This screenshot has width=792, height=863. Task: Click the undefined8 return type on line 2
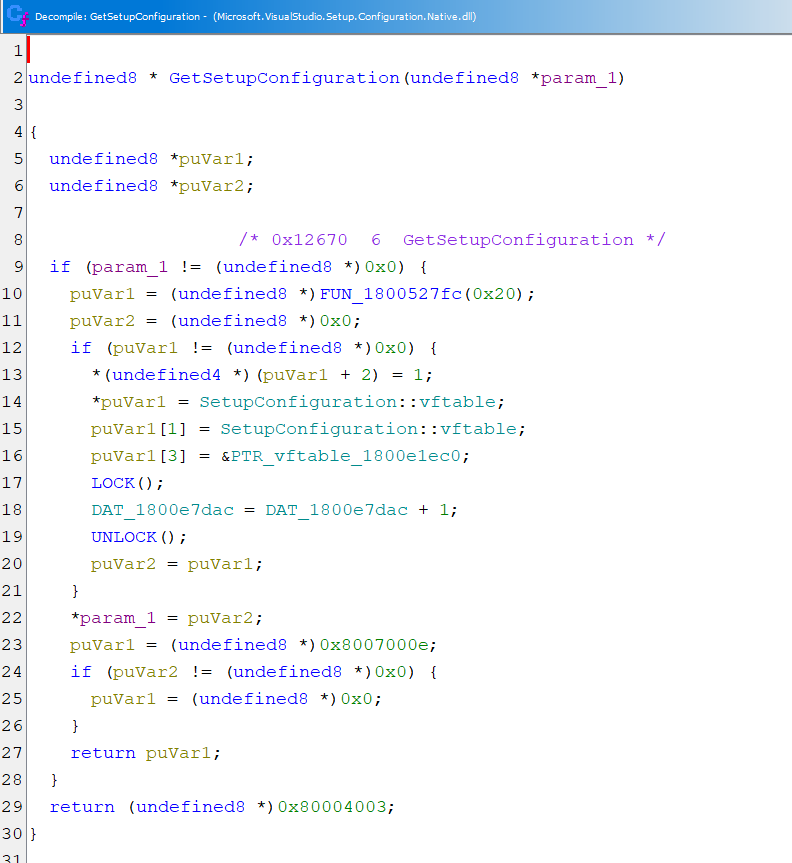(83, 78)
